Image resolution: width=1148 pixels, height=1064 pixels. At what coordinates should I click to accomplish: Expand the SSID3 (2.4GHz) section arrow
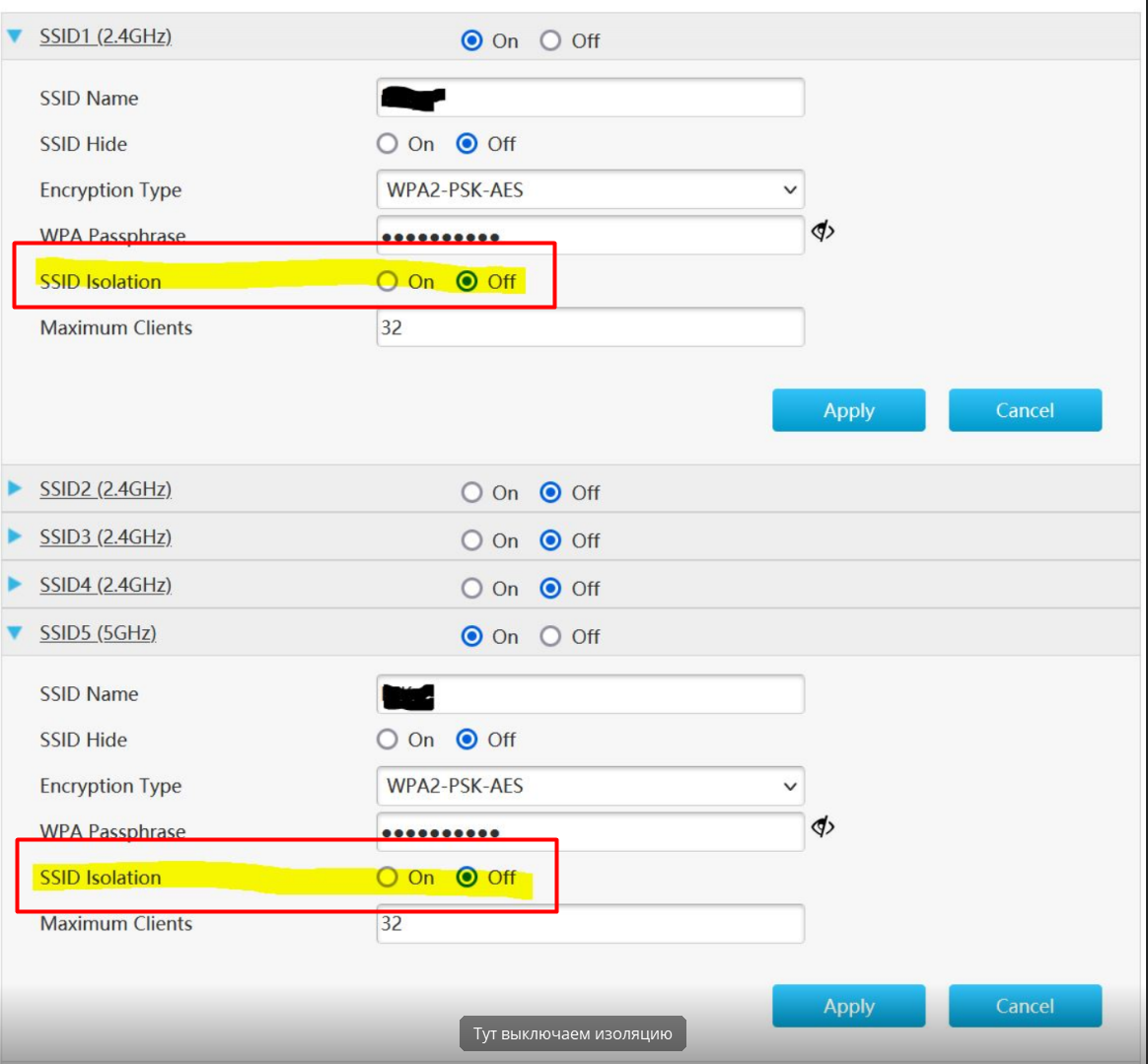(x=15, y=536)
